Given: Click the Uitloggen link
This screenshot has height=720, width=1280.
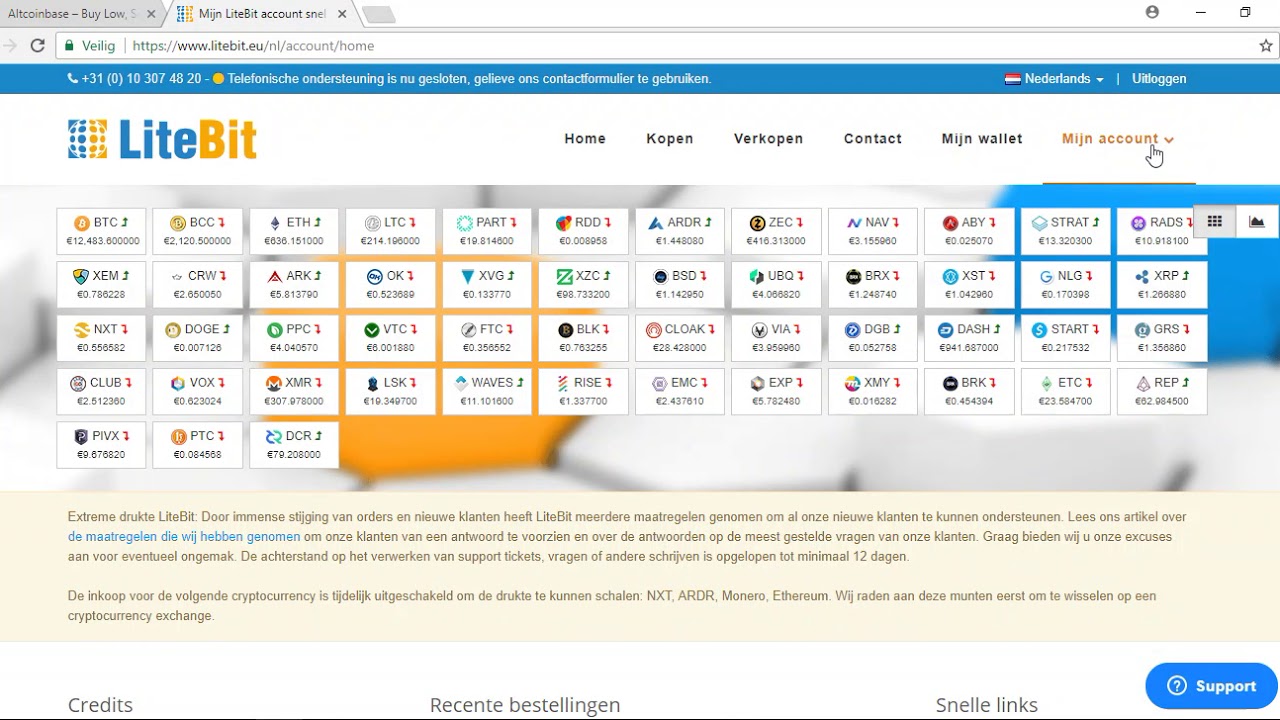Looking at the screenshot, I should click(x=1159, y=79).
